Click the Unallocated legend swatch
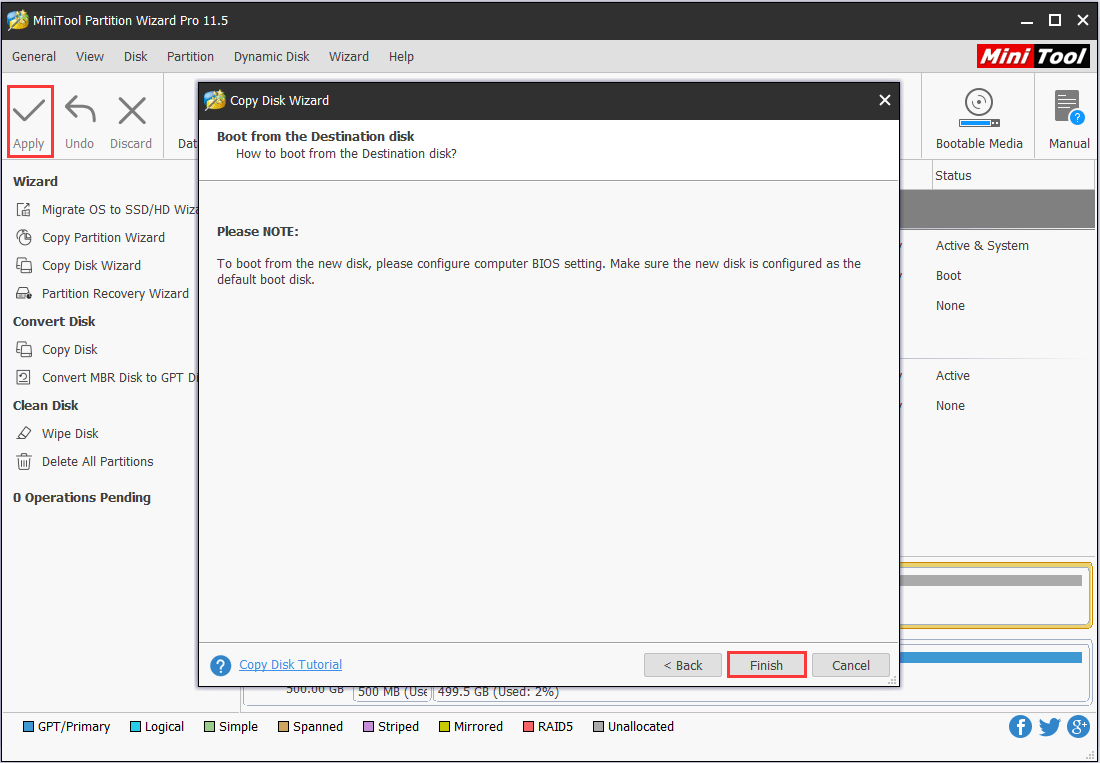1100x763 pixels. point(598,726)
